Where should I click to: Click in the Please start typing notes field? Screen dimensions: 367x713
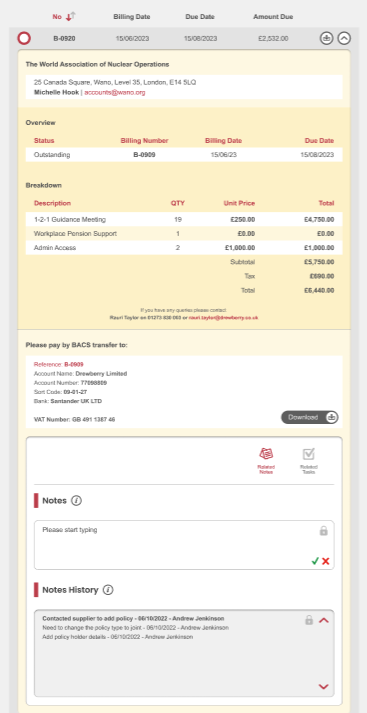[x=184, y=545]
